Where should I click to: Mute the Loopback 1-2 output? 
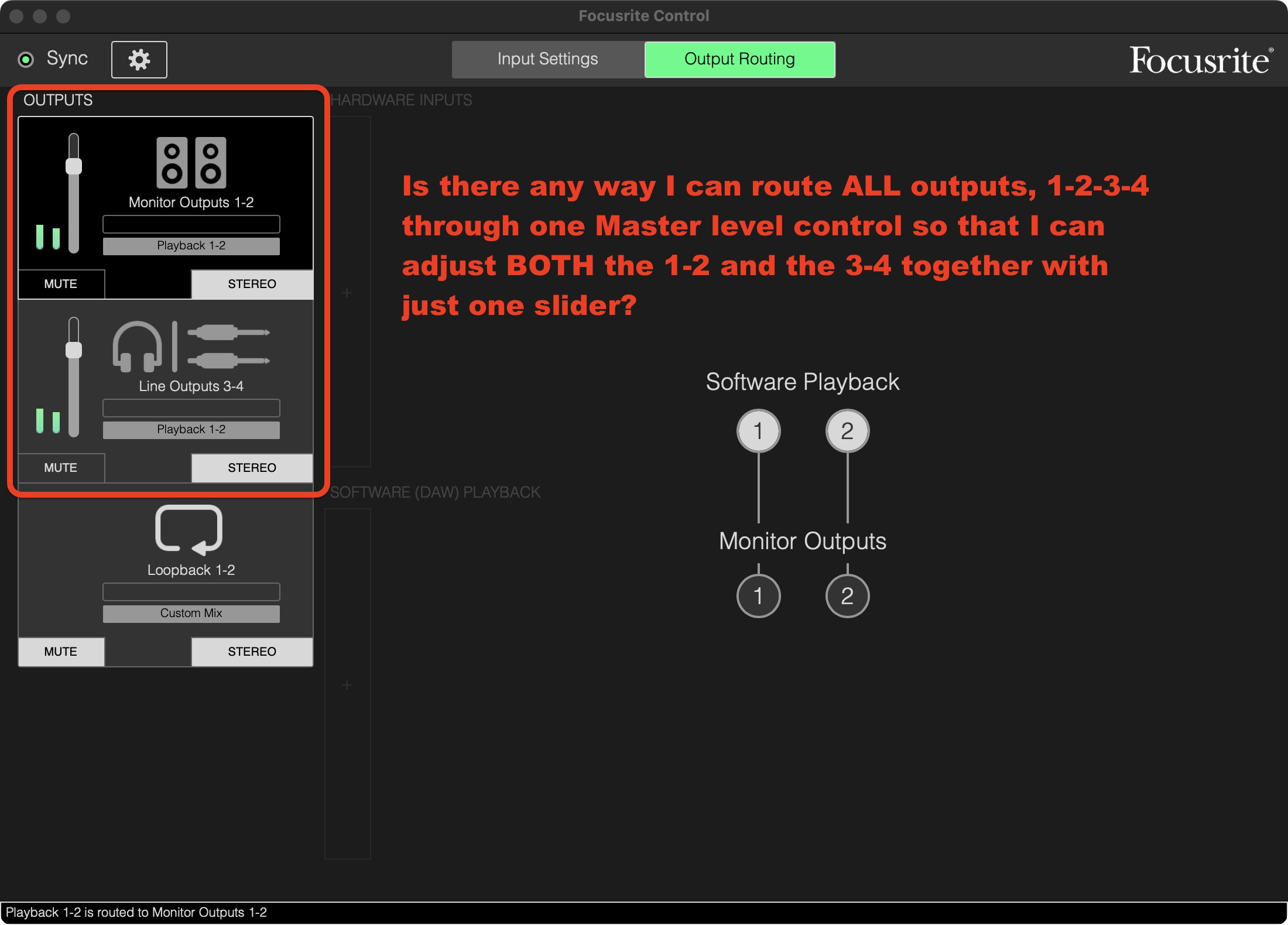[61, 652]
